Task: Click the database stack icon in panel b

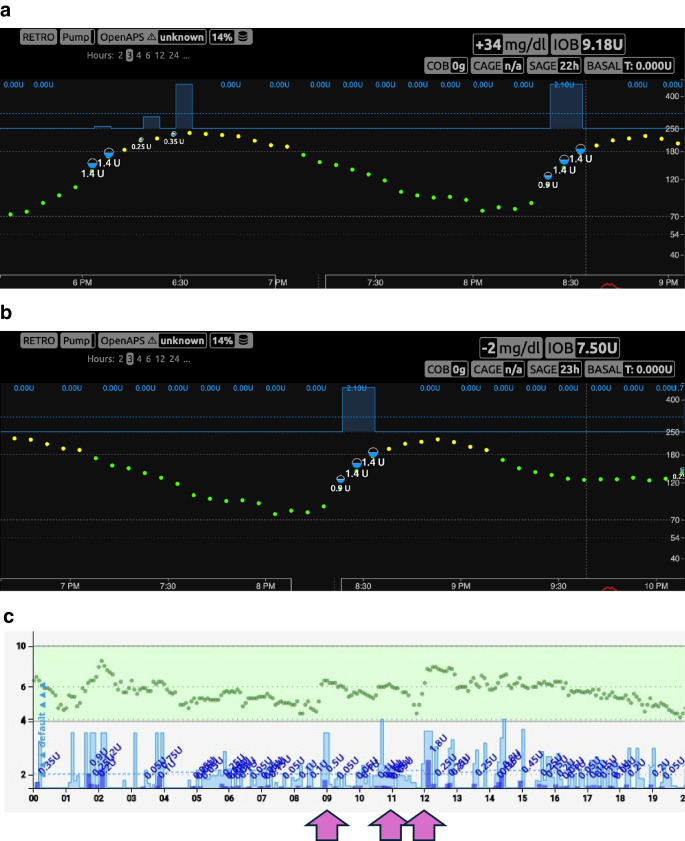Action: coord(244,341)
